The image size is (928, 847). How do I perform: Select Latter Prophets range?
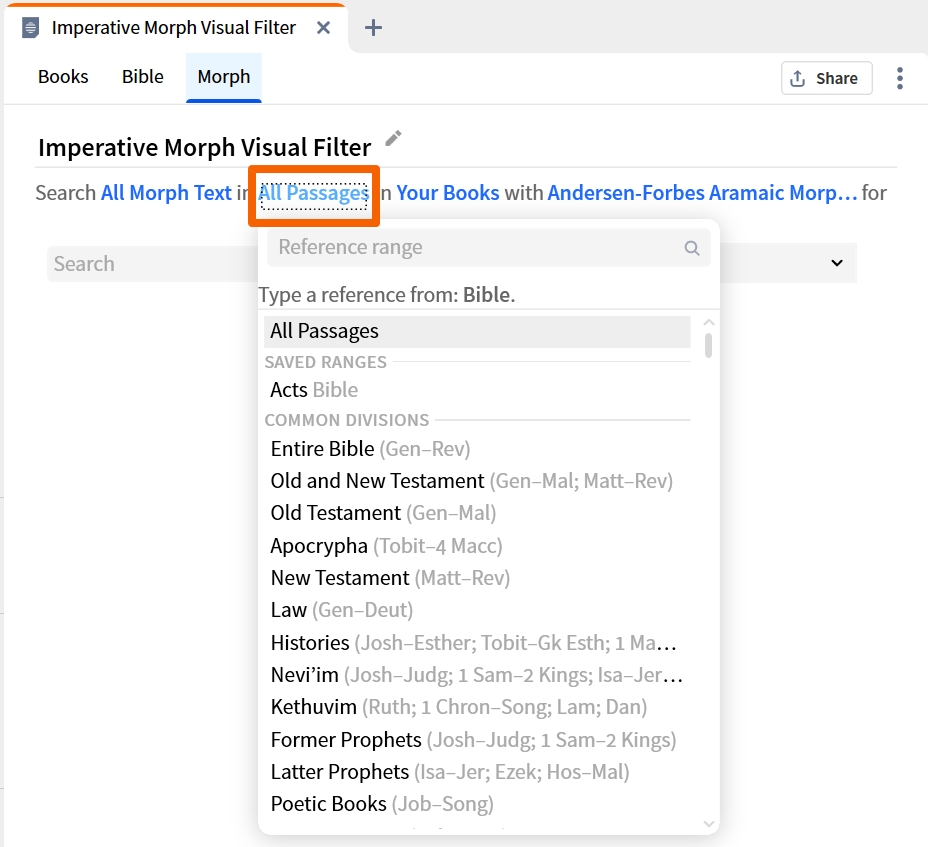coord(477,772)
